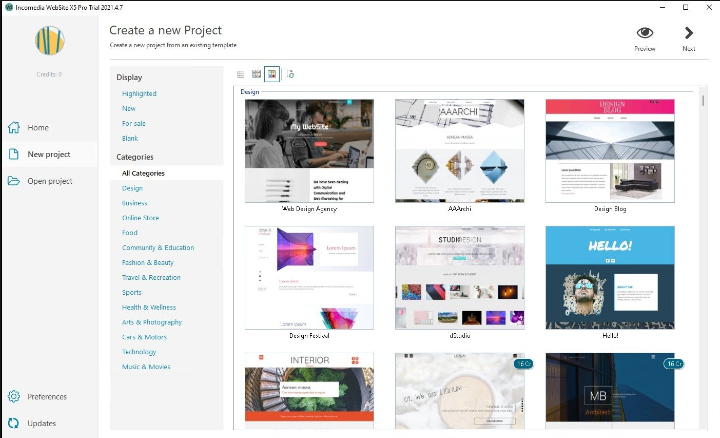Click the Design Blog caption text
The height and width of the screenshot is (438, 720).
coord(610,209)
